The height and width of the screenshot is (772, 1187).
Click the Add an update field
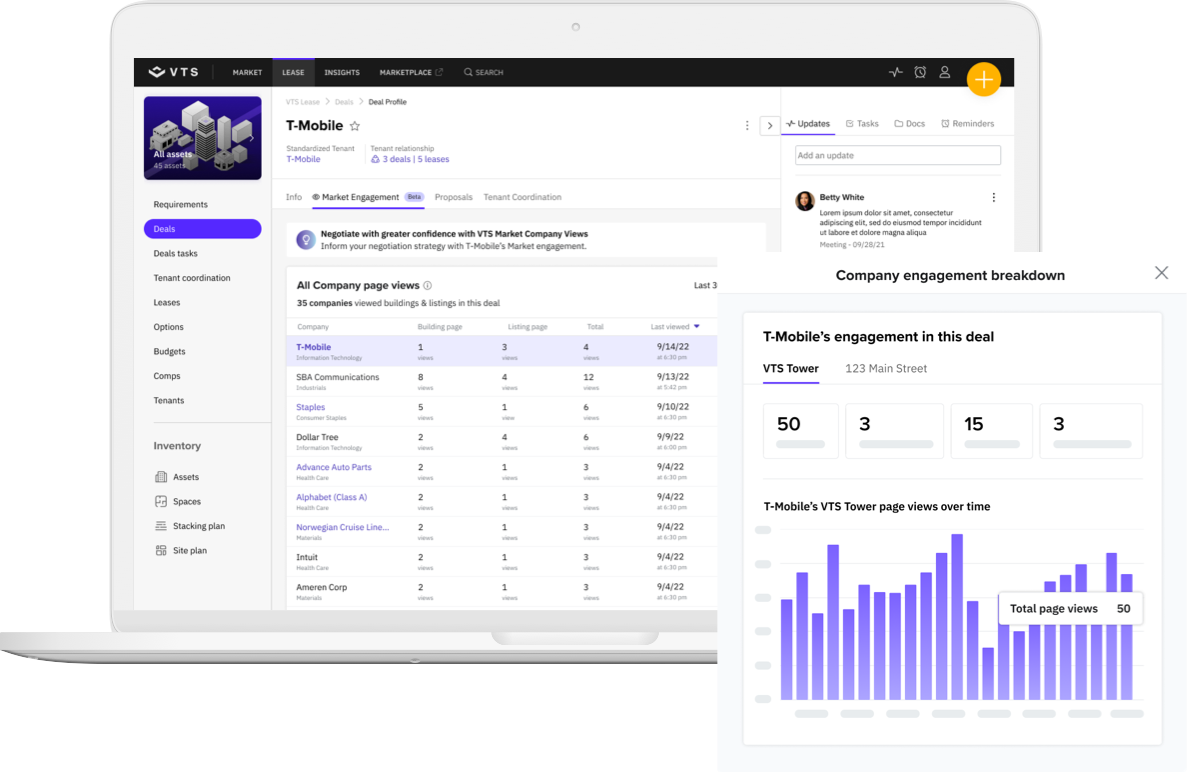tap(897, 156)
